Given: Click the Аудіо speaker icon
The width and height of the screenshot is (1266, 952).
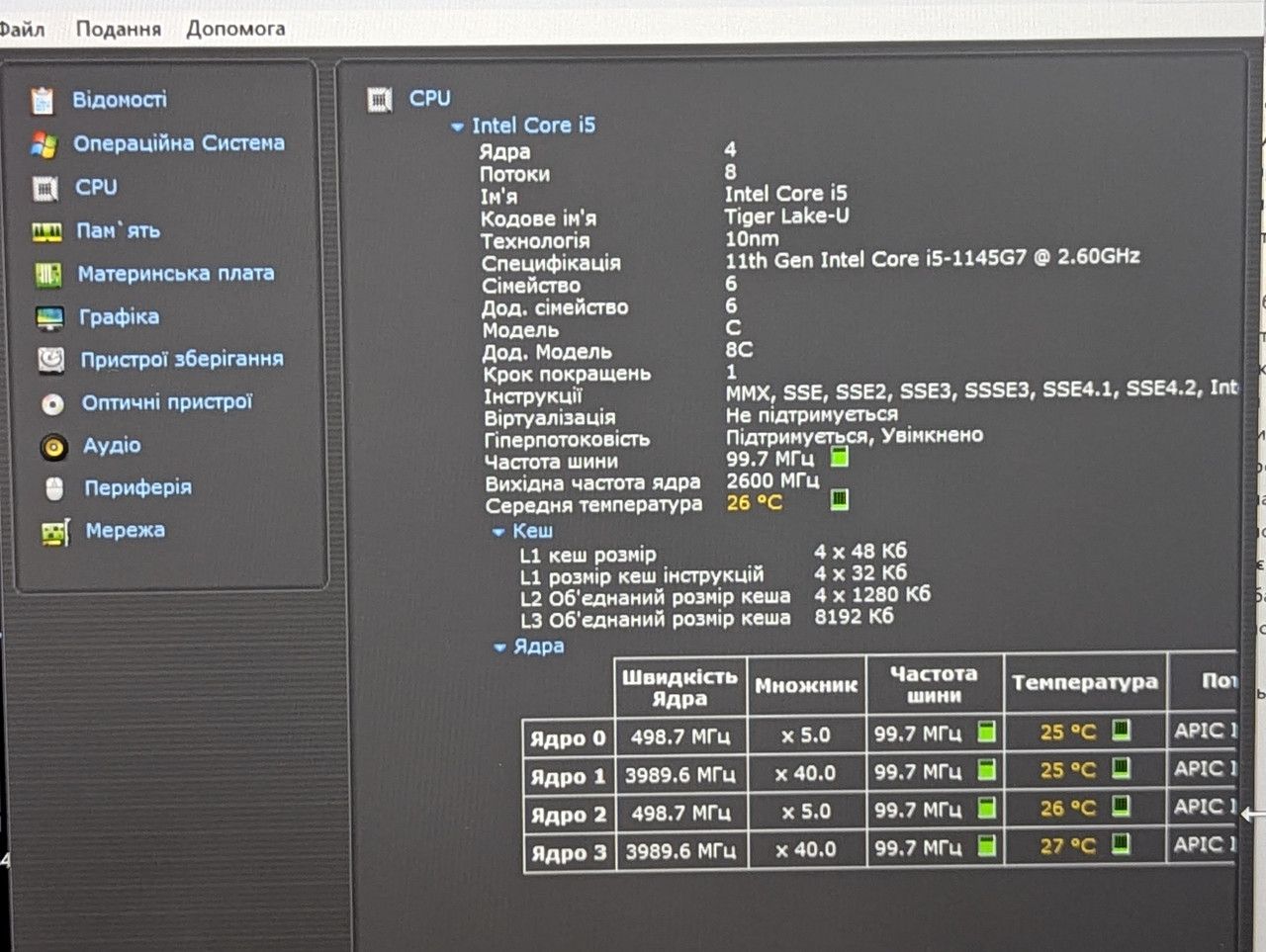Looking at the screenshot, I should point(53,447).
